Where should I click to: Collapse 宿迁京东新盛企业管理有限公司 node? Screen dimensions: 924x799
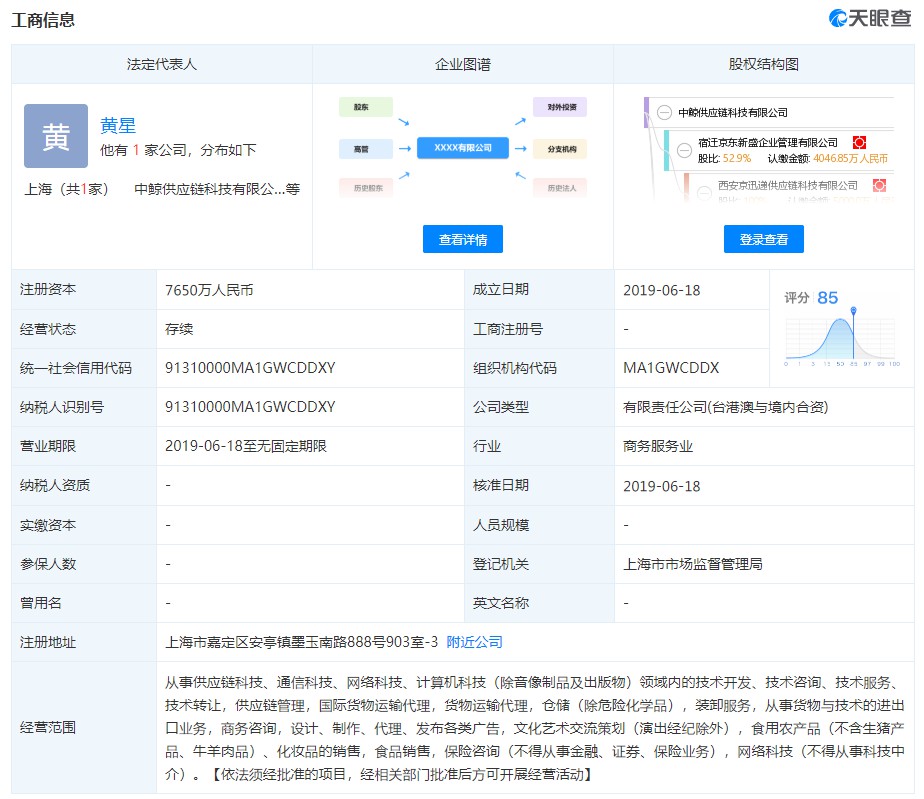click(x=684, y=150)
